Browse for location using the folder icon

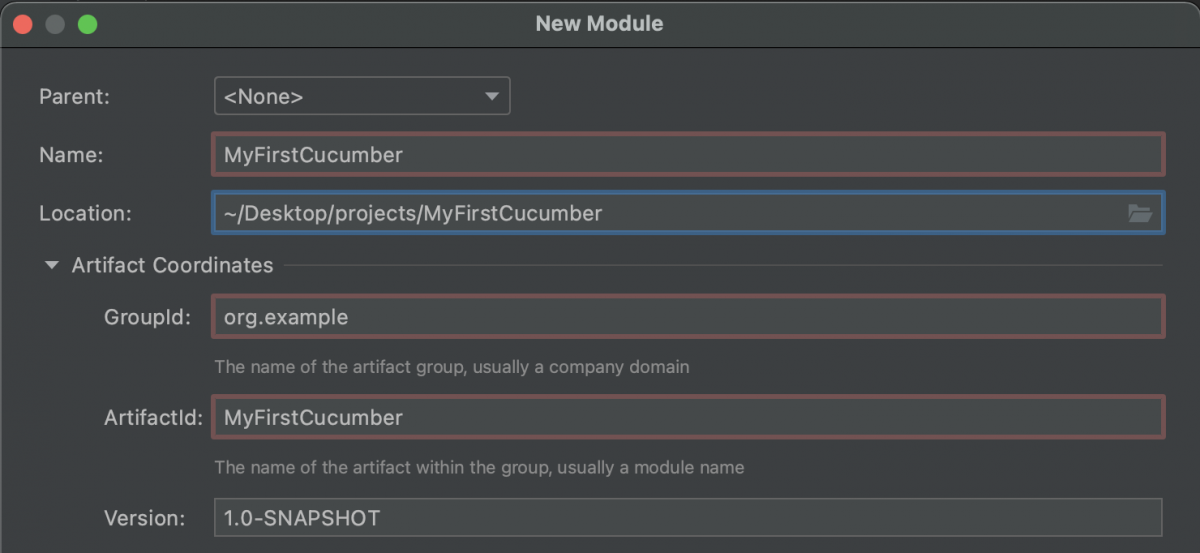click(1139, 213)
